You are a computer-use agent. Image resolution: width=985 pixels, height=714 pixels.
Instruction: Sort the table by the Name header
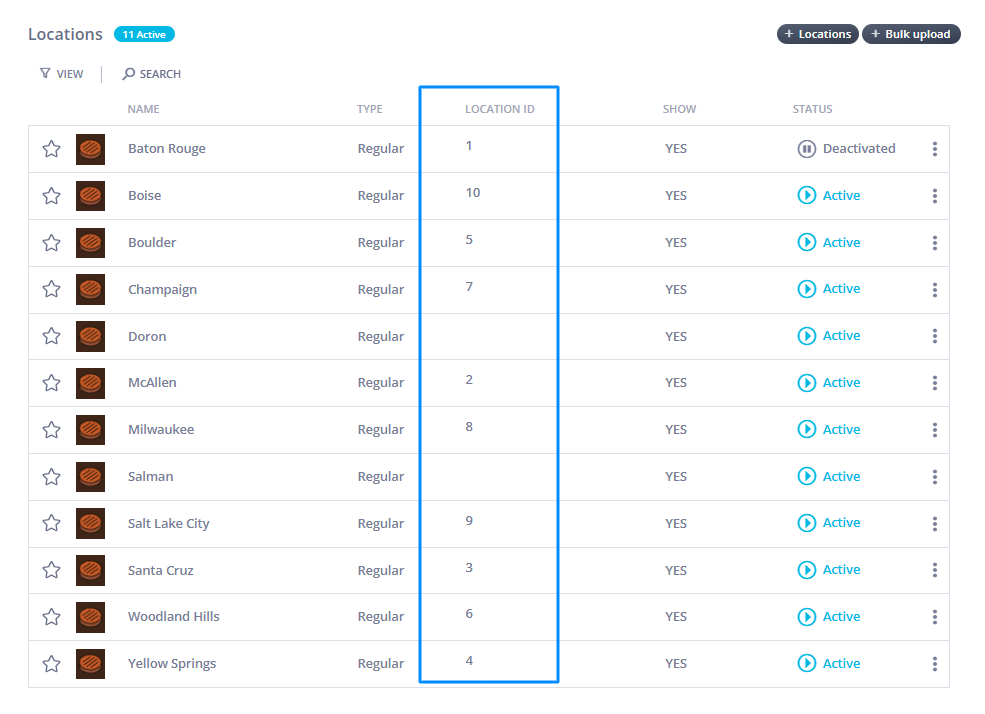click(143, 109)
